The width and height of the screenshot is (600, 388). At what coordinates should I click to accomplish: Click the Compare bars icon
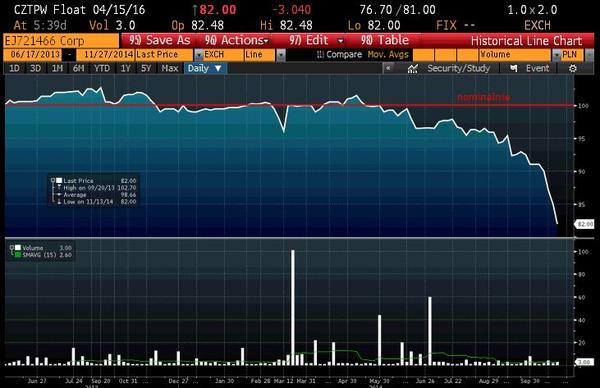(320, 55)
